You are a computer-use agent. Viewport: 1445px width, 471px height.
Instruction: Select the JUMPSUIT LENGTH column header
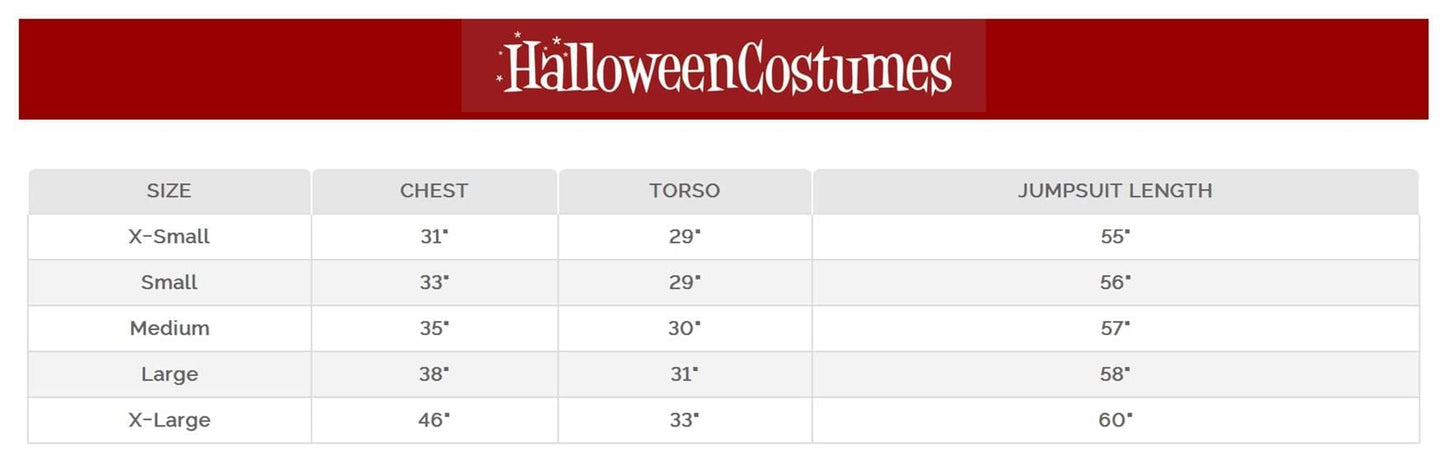click(1115, 191)
